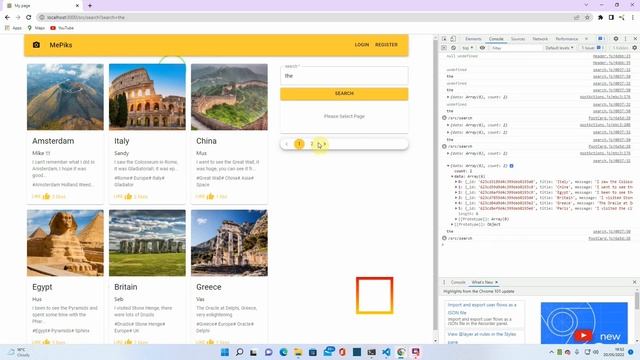Open the Chrome extensions puzzle icon
The width and height of the screenshot is (640, 360).
coord(600,17)
